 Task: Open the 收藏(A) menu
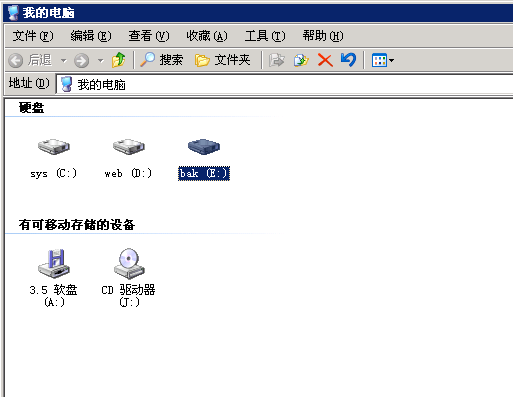(207, 36)
